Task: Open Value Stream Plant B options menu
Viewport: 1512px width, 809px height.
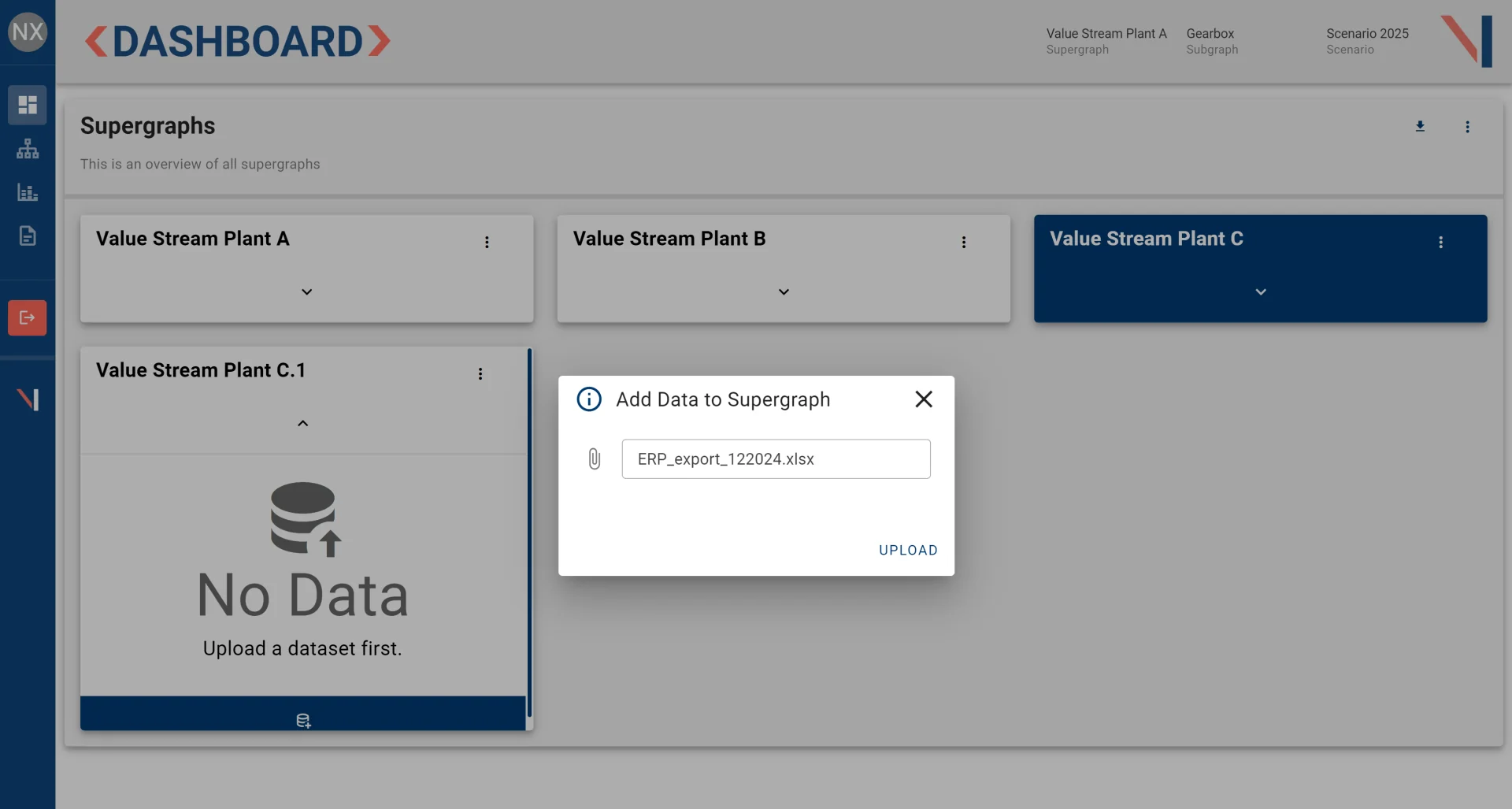Action: point(963,242)
